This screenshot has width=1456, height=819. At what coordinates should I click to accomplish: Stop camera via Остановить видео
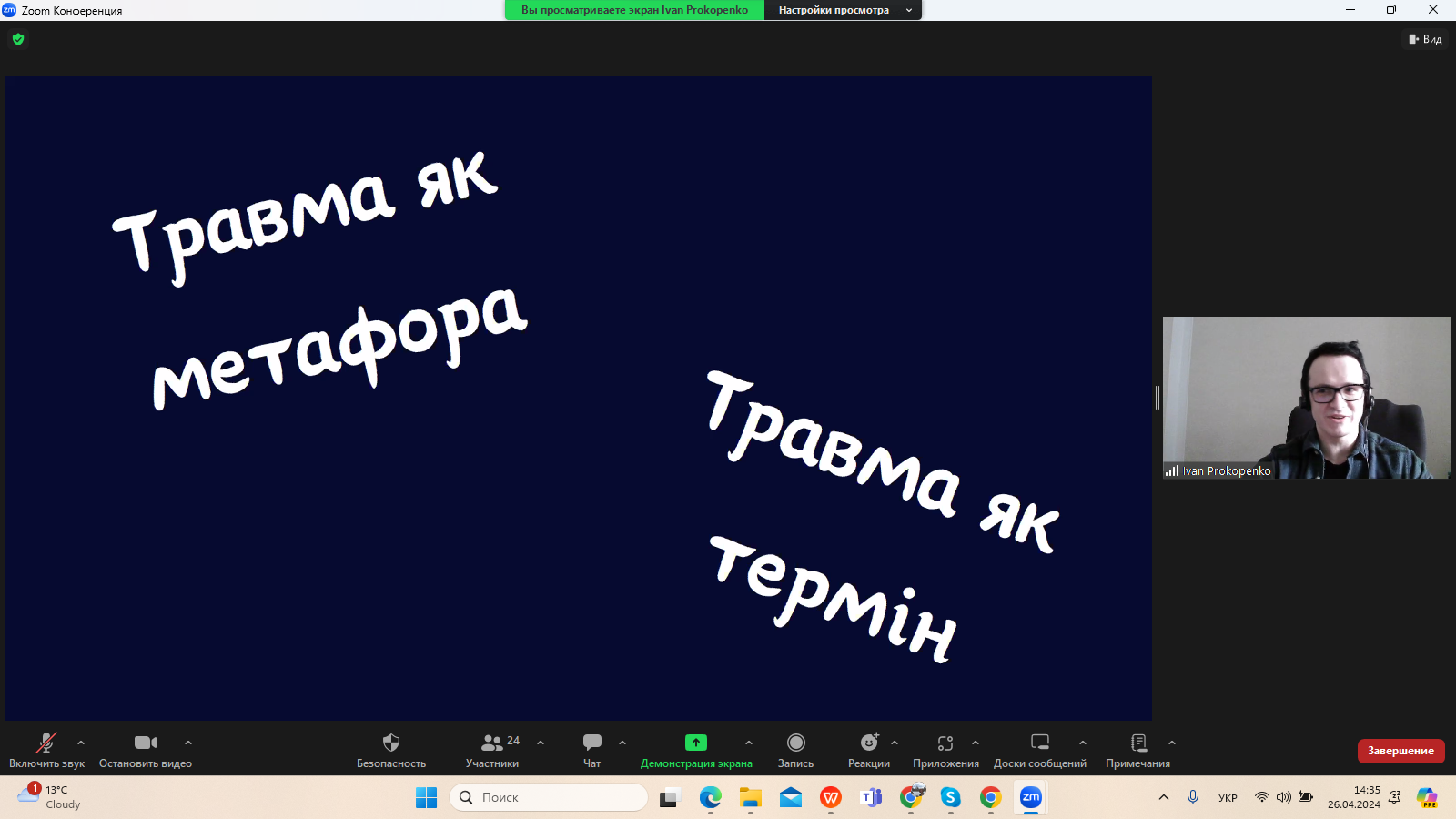pos(146,749)
